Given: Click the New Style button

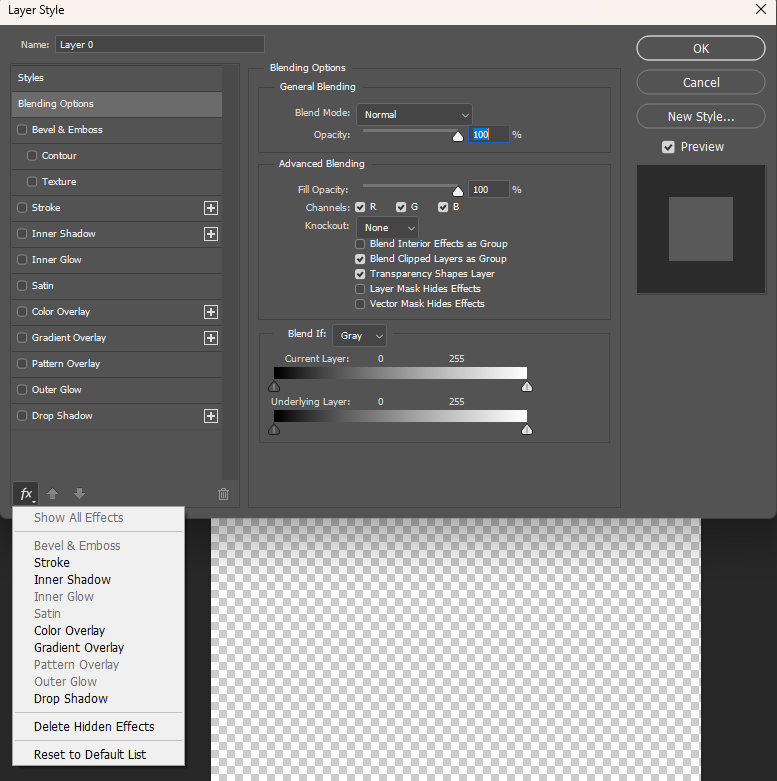Looking at the screenshot, I should click(701, 117).
